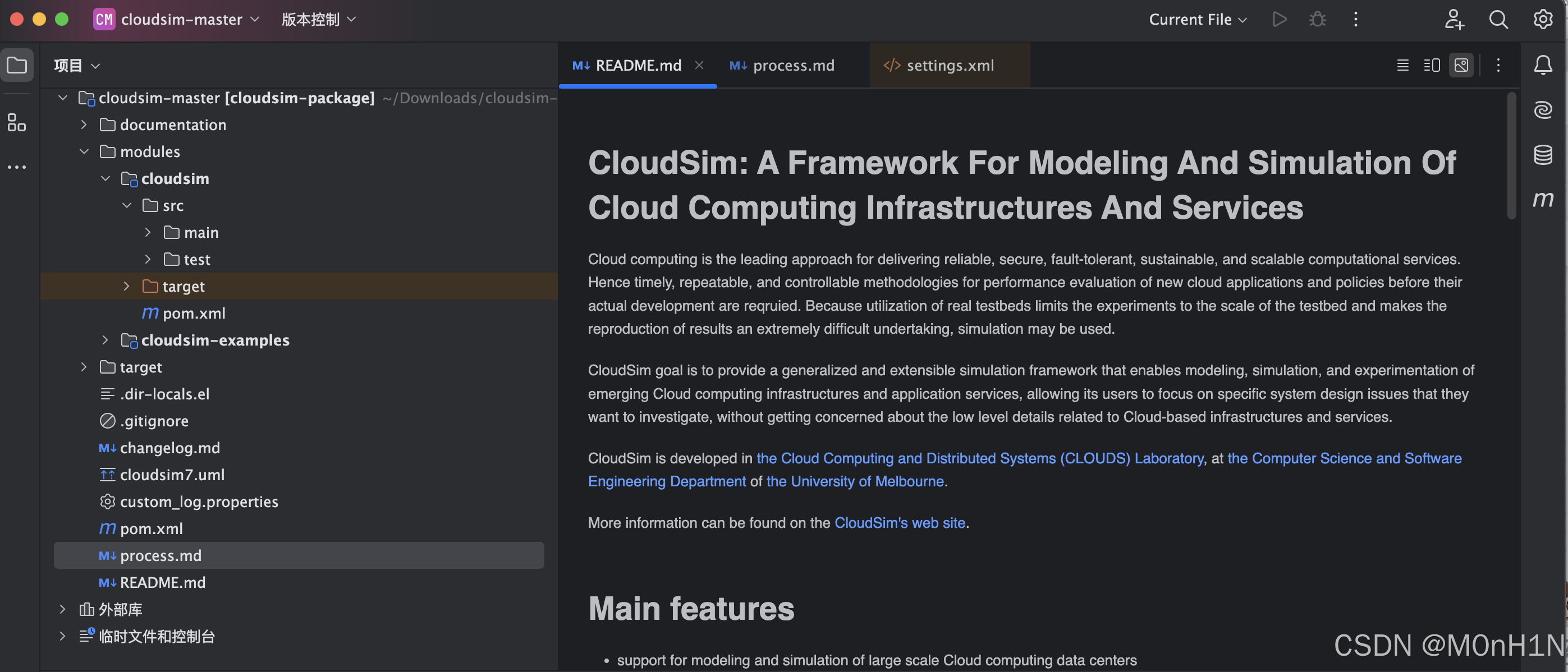
Task: Click the Debug bug icon
Action: [1317, 20]
